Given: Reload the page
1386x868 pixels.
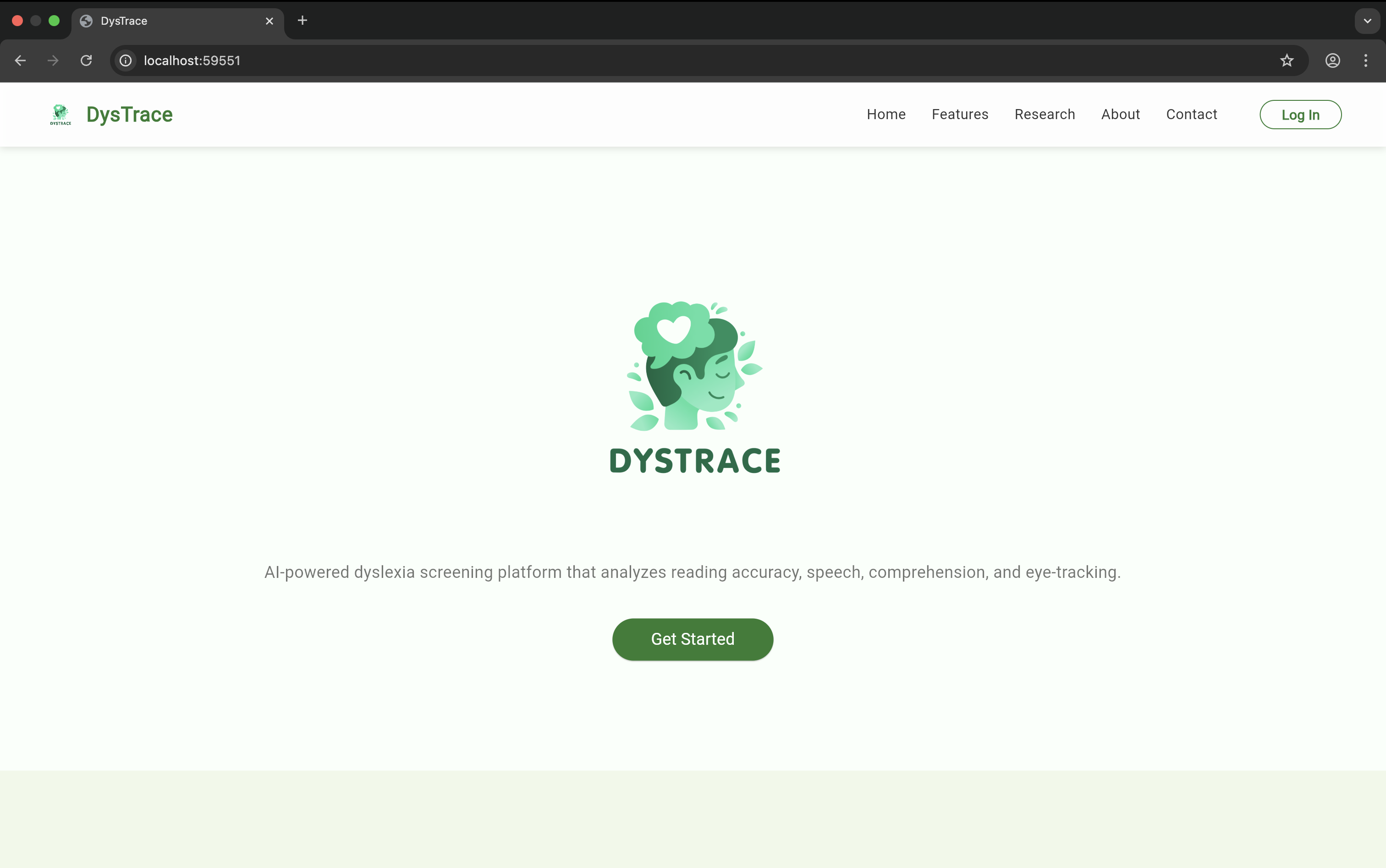Looking at the screenshot, I should pyautogui.click(x=86, y=61).
